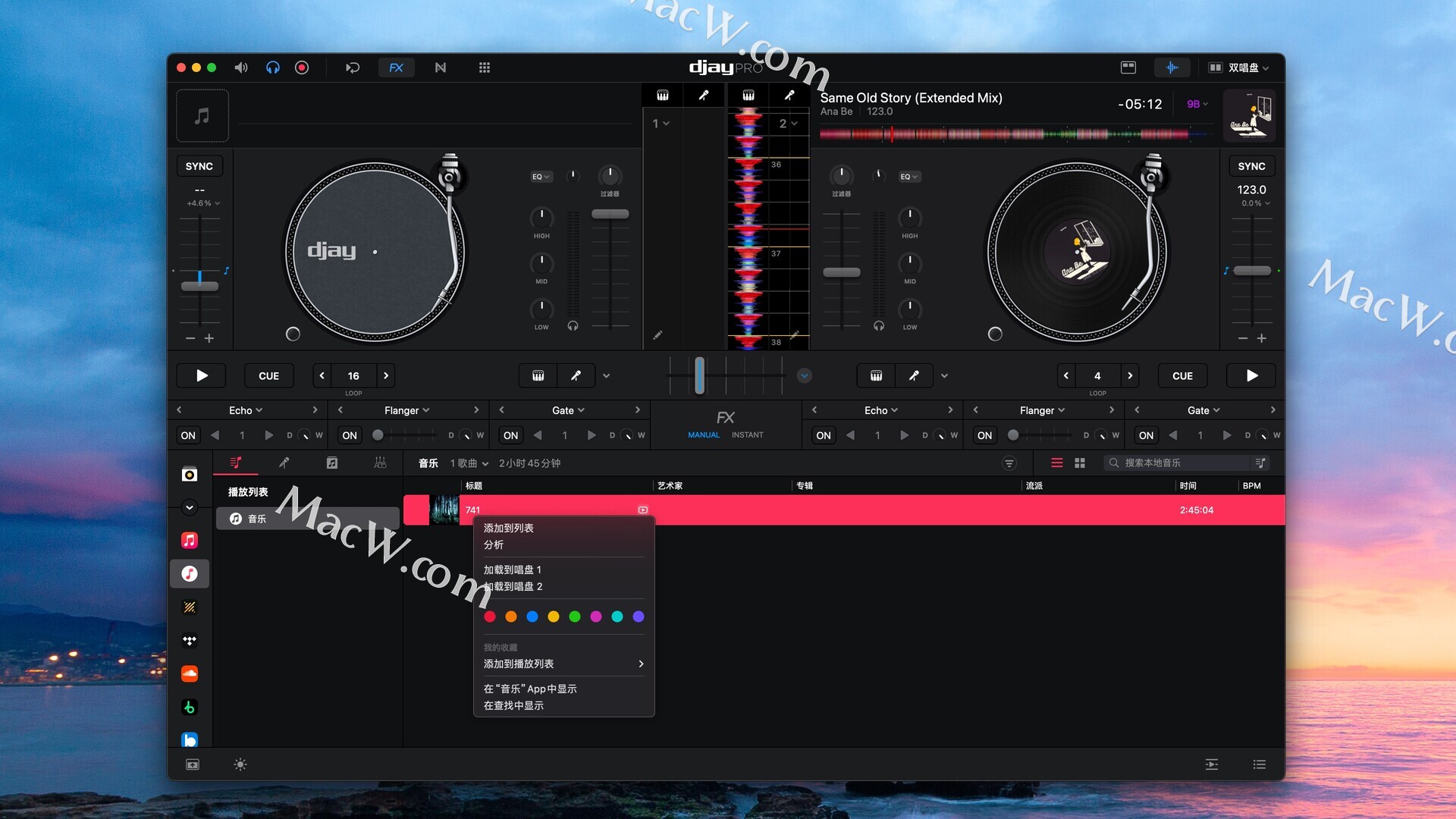This screenshot has width=1456, height=819.
Task: Enable SYNC on the right deck
Action: 1251,166
